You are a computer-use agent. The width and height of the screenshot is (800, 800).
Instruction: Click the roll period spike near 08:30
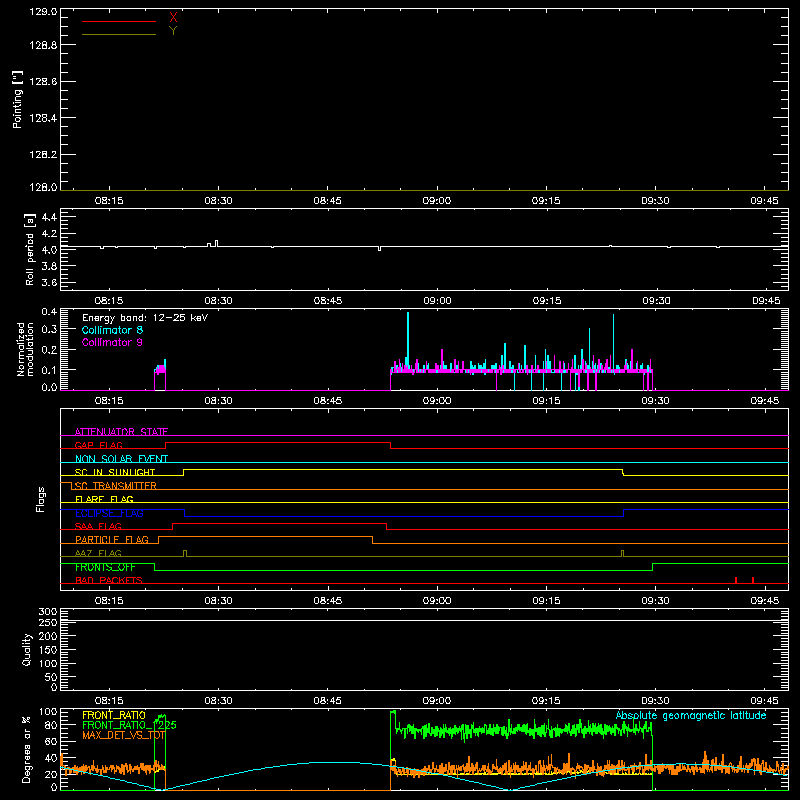click(x=216, y=243)
